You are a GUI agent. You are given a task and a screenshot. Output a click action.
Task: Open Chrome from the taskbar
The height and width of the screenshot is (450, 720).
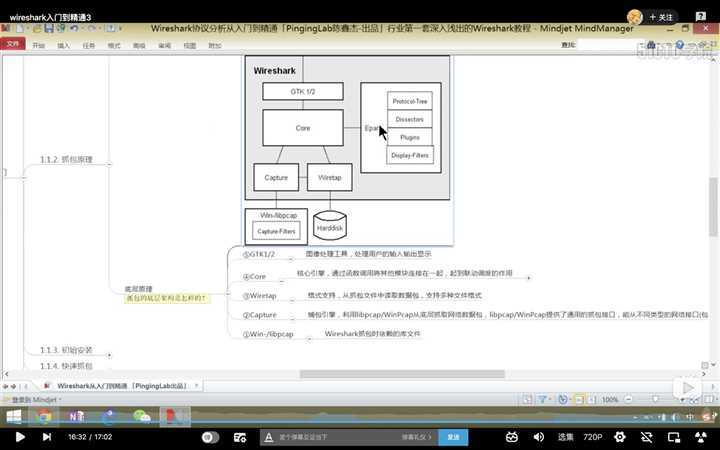[44, 416]
